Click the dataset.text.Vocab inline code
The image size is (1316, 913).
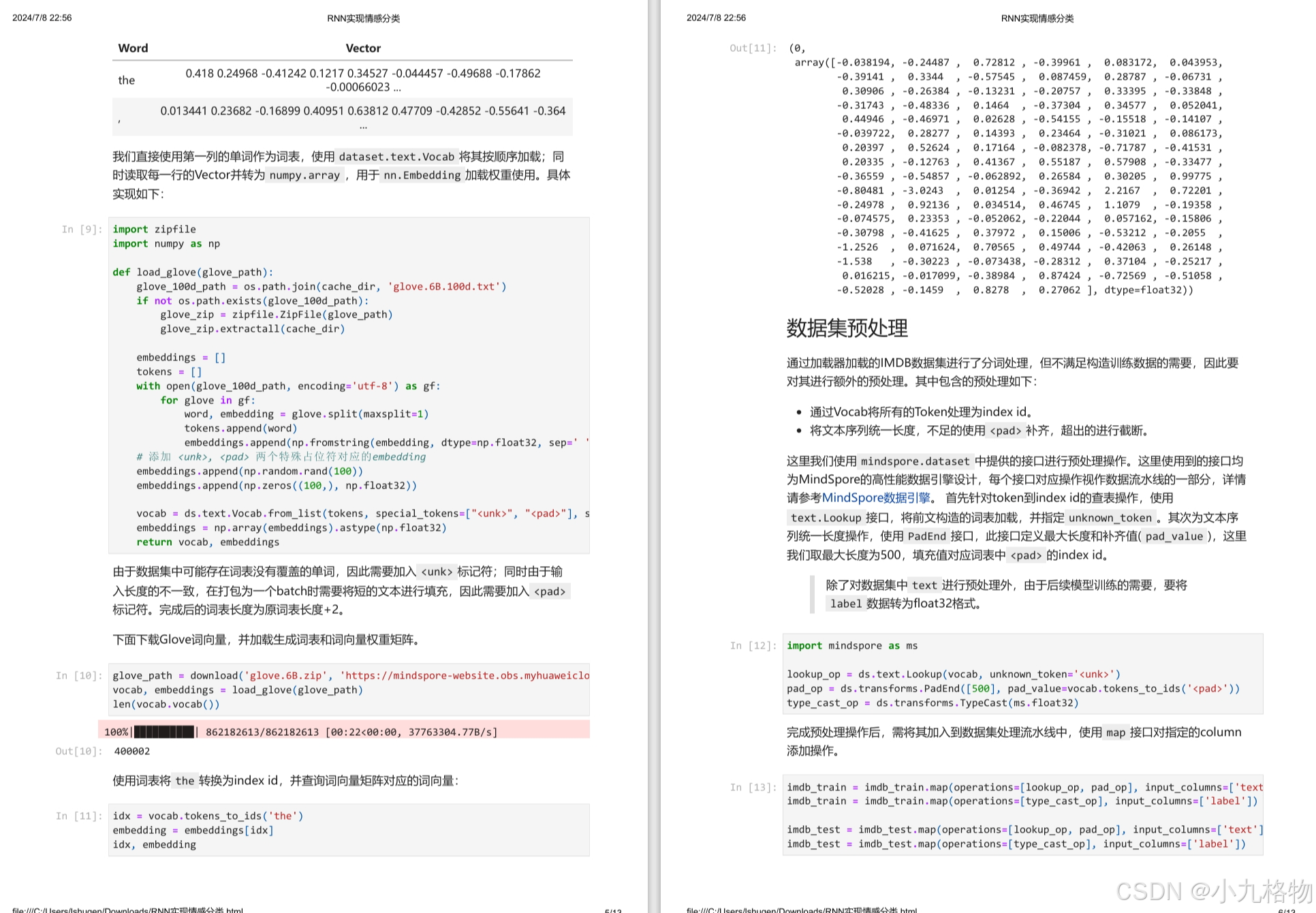(396, 157)
